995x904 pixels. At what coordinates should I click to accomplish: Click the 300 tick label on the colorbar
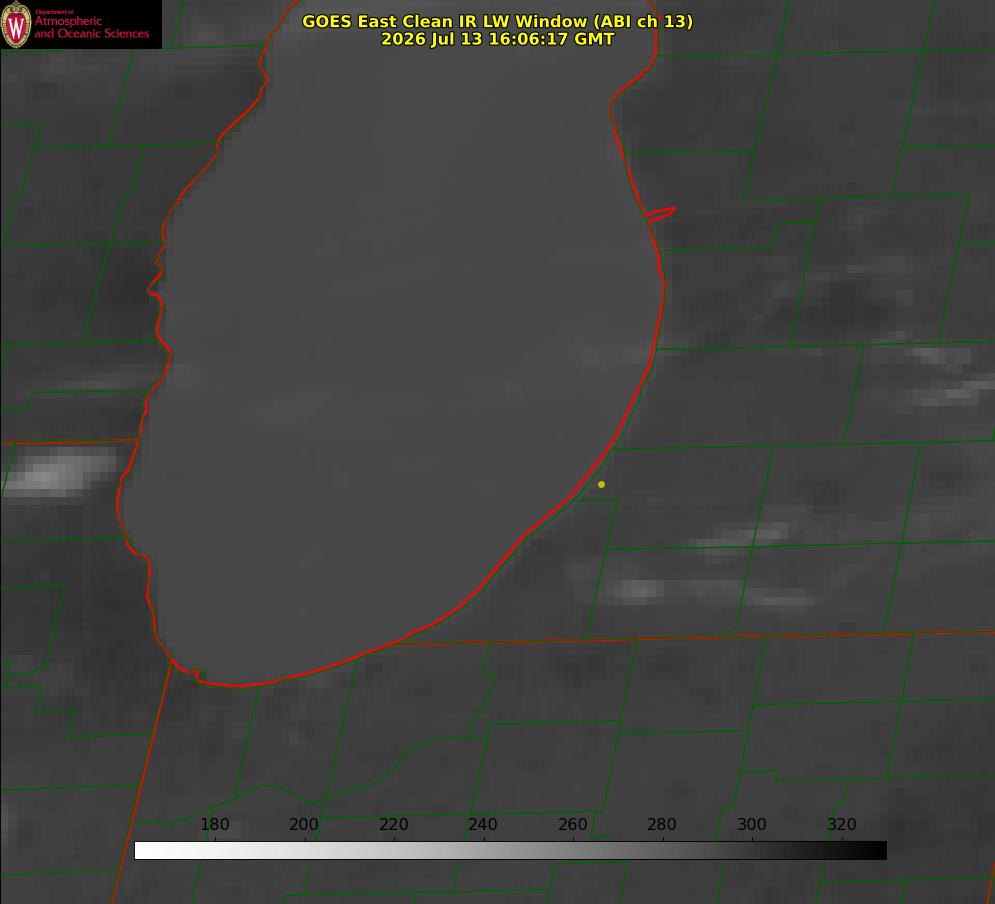tap(752, 824)
